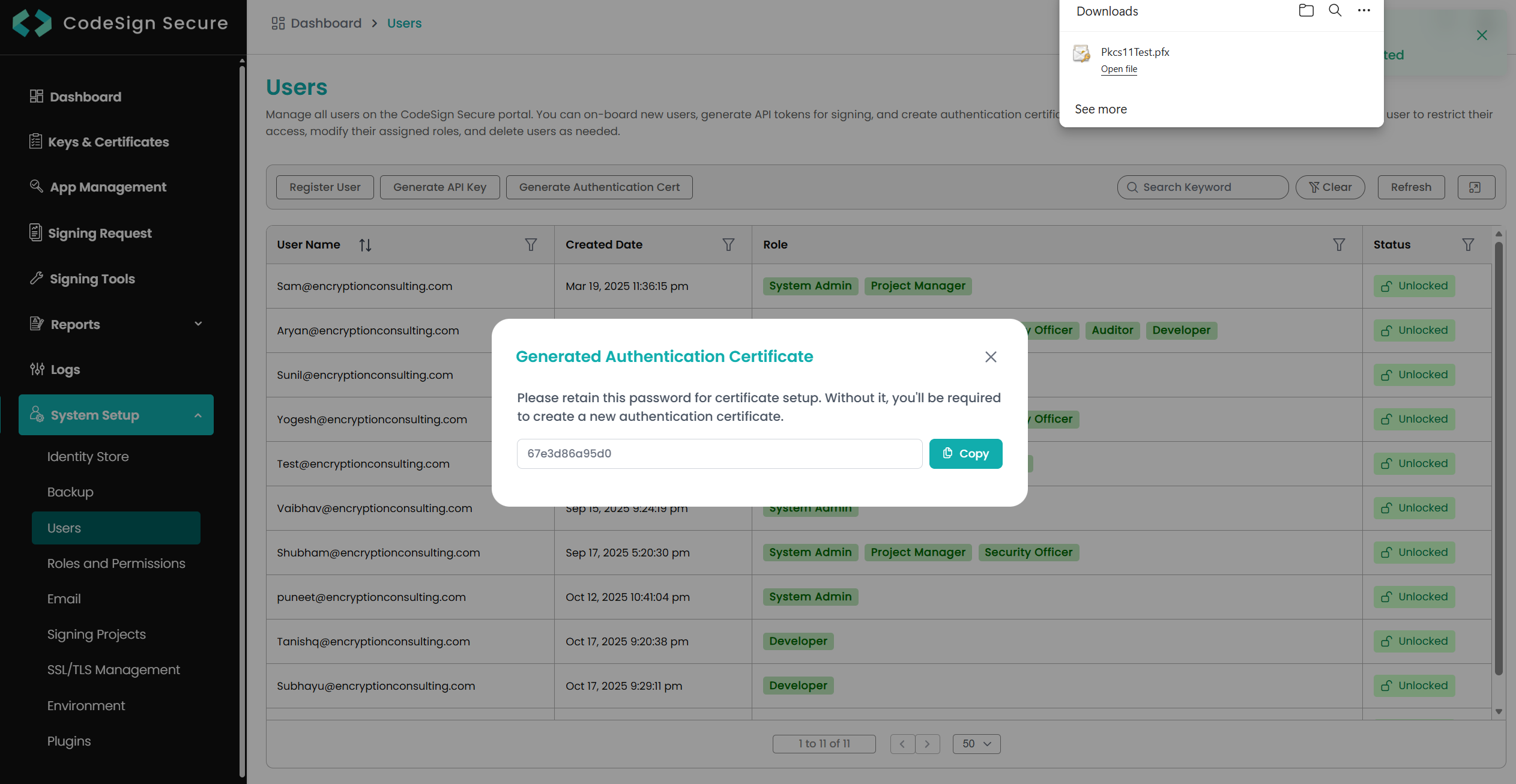The height and width of the screenshot is (784, 1516).
Task: Open the Downloads folder icon
Action: pos(1305,10)
